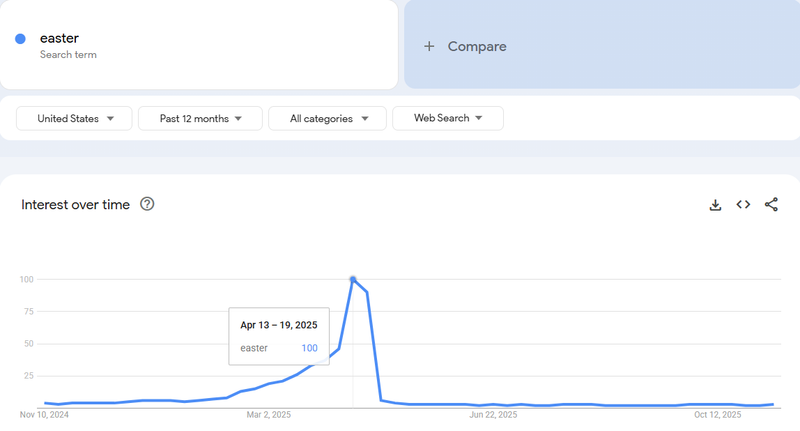Open the Interest over time help icon
800x431 pixels.
(147, 204)
